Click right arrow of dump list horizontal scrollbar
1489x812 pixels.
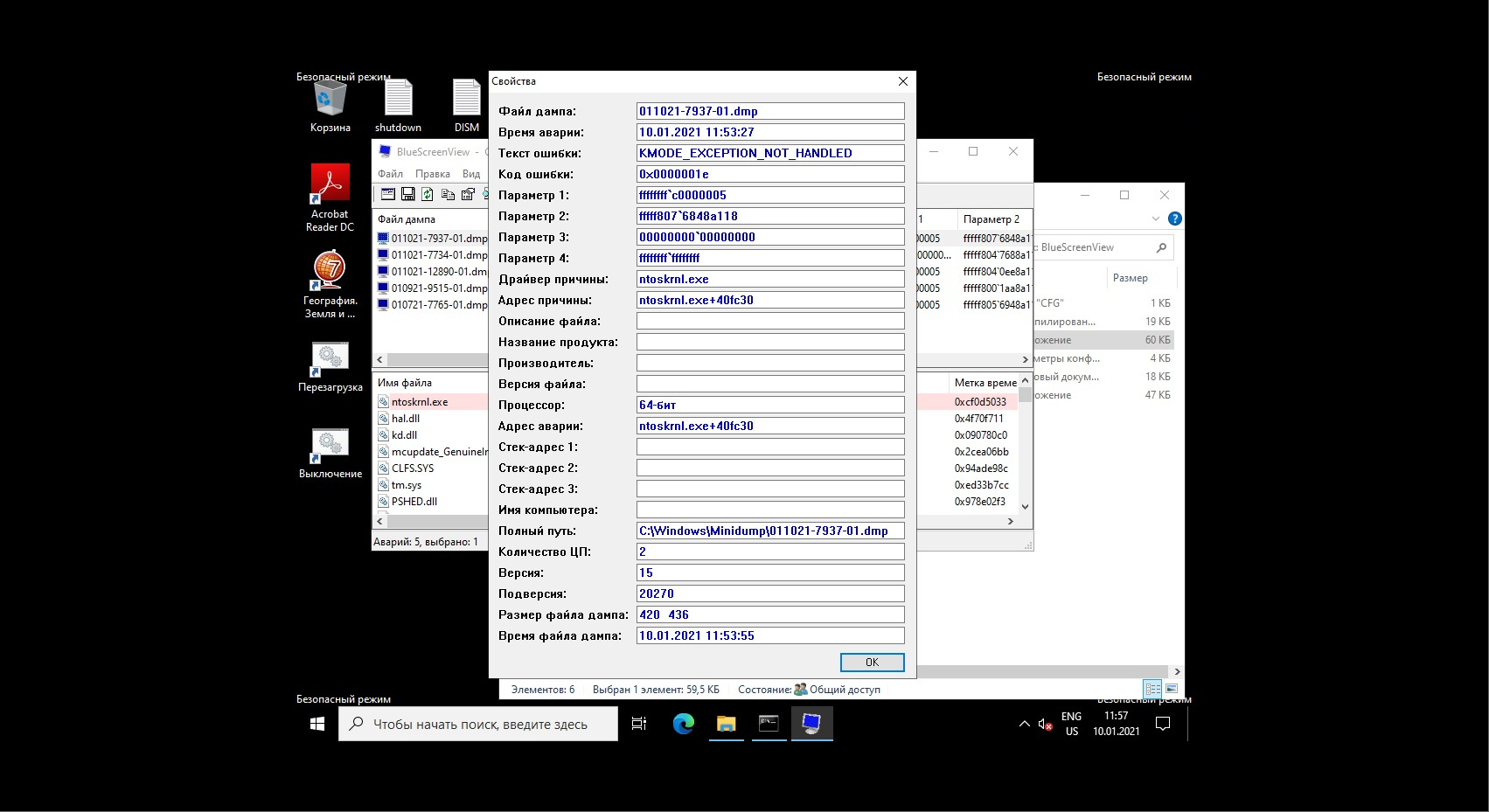click(x=1026, y=359)
